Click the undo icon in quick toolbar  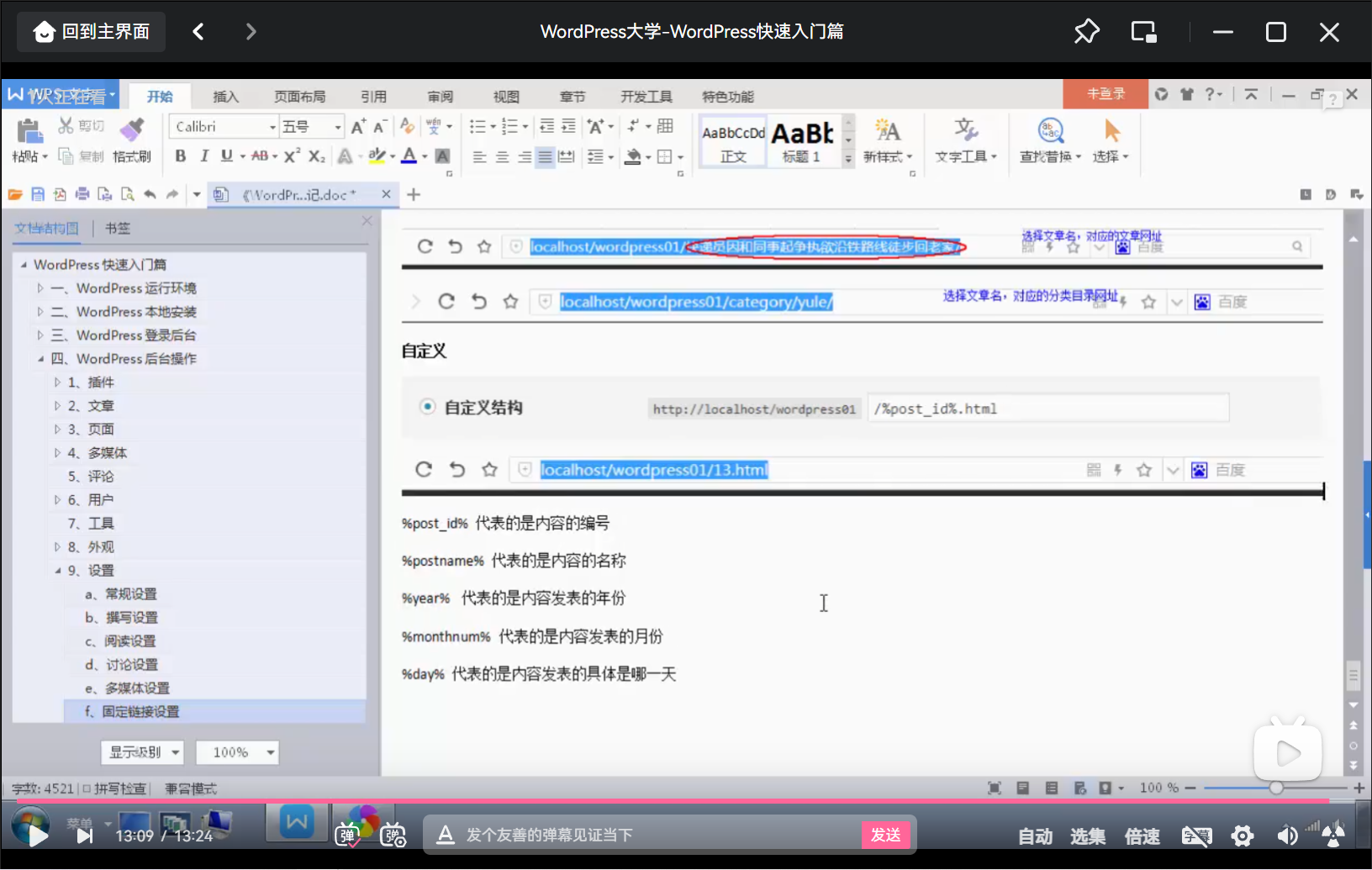(150, 195)
